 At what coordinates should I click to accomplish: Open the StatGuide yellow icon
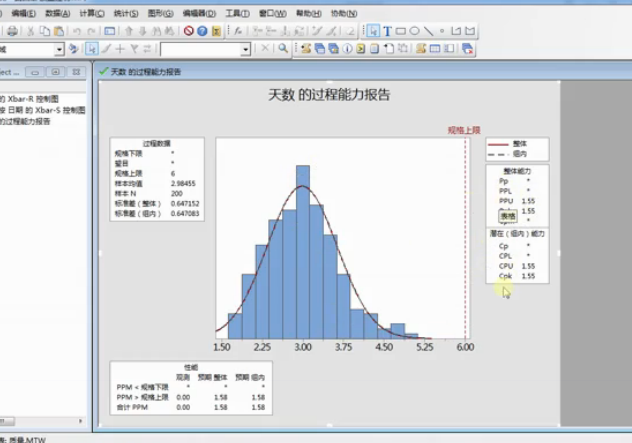(216, 31)
